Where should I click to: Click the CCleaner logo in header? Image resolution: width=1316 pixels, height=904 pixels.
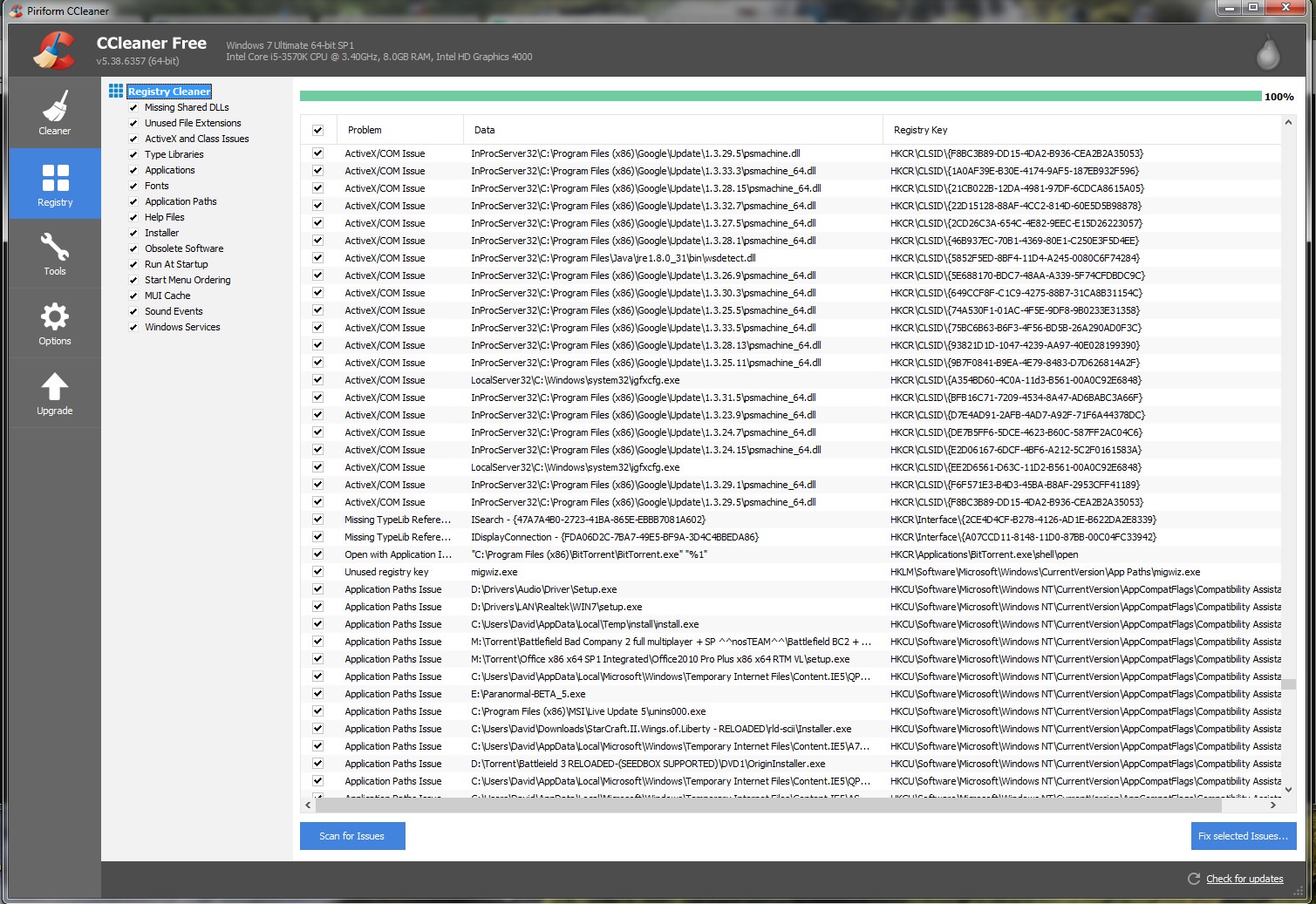click(x=54, y=50)
